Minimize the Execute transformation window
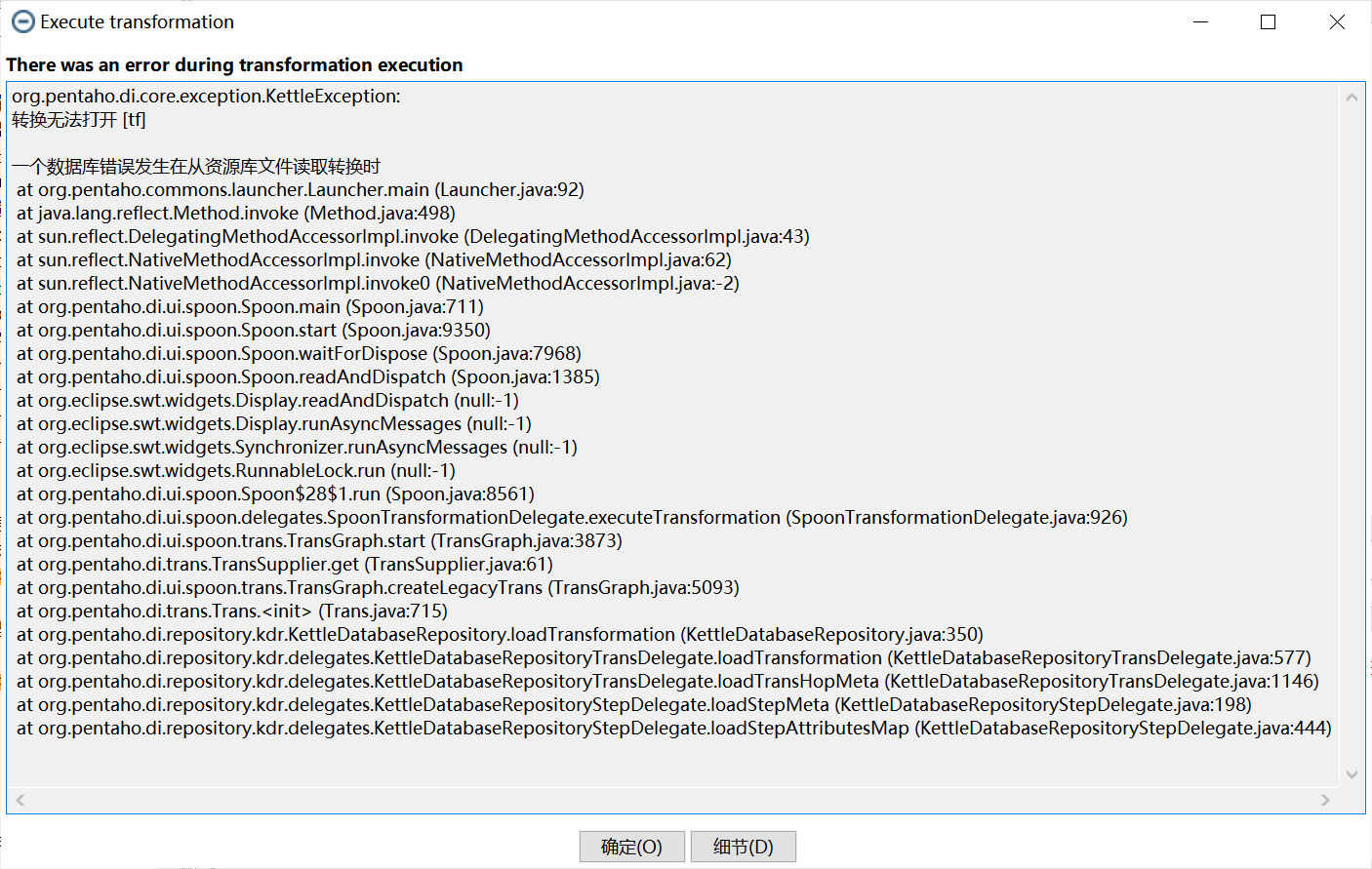This screenshot has height=869, width=1372. [1200, 21]
